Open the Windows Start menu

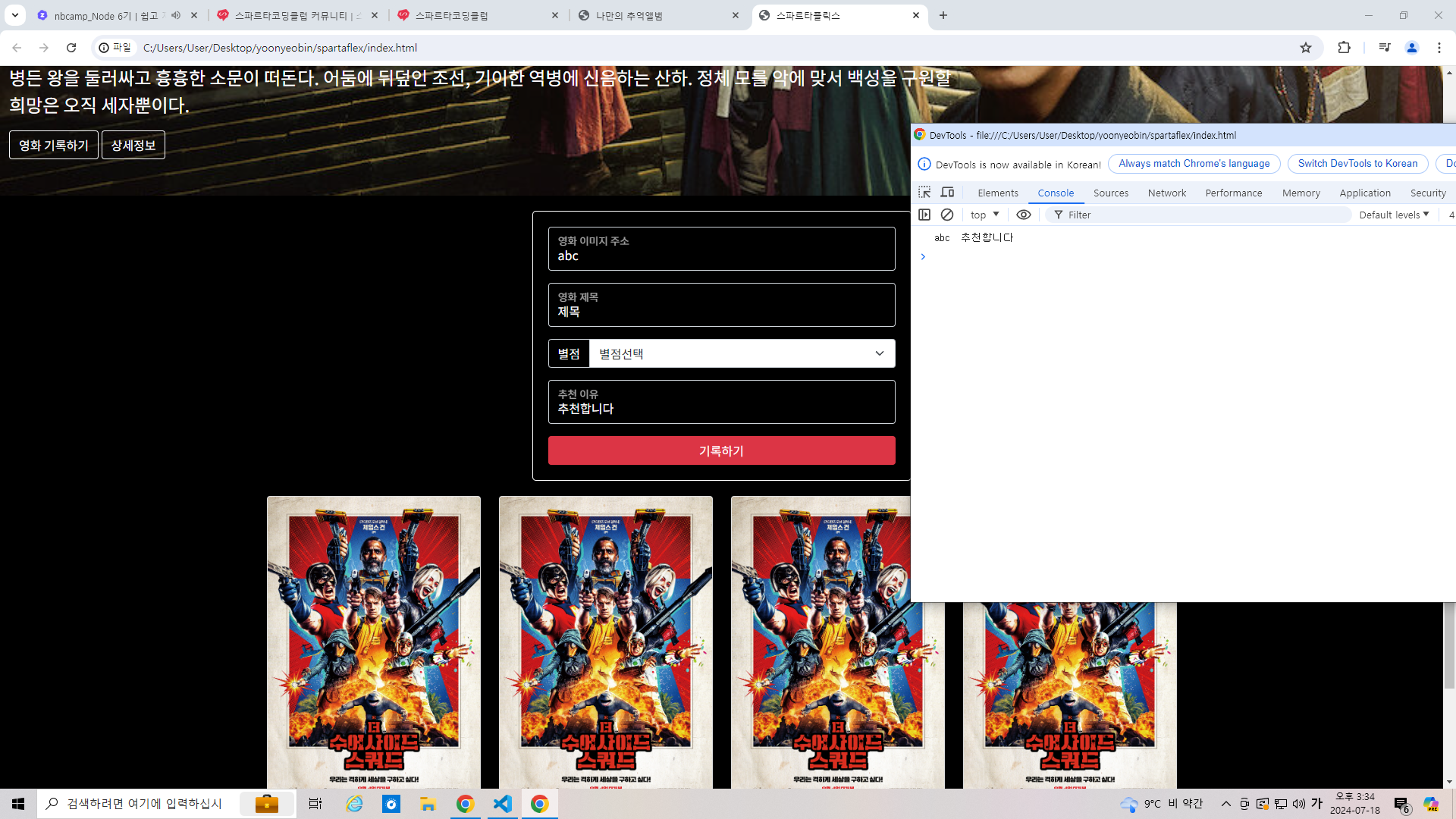pyautogui.click(x=18, y=804)
